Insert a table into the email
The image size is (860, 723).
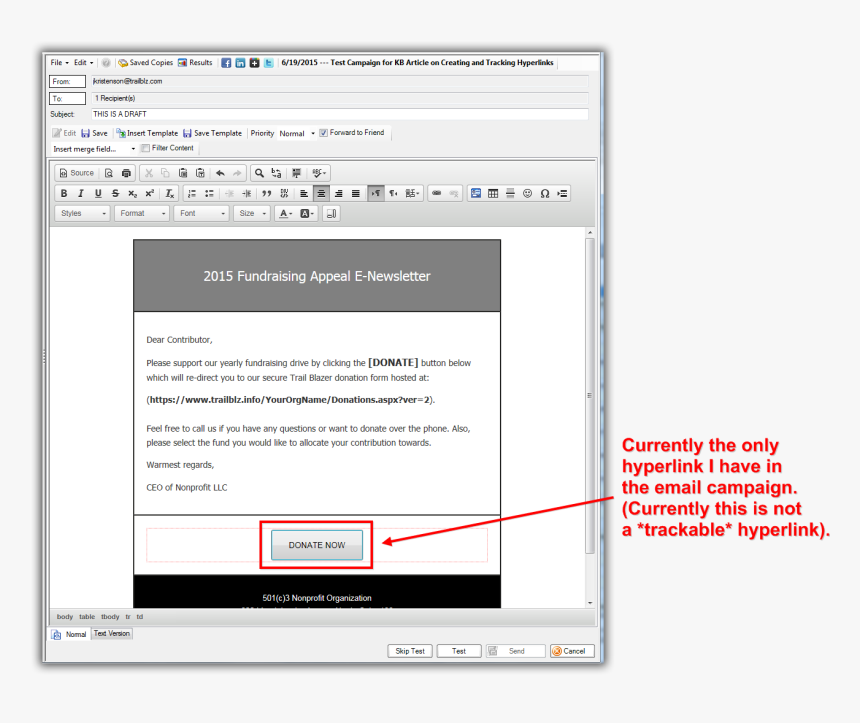[493, 193]
